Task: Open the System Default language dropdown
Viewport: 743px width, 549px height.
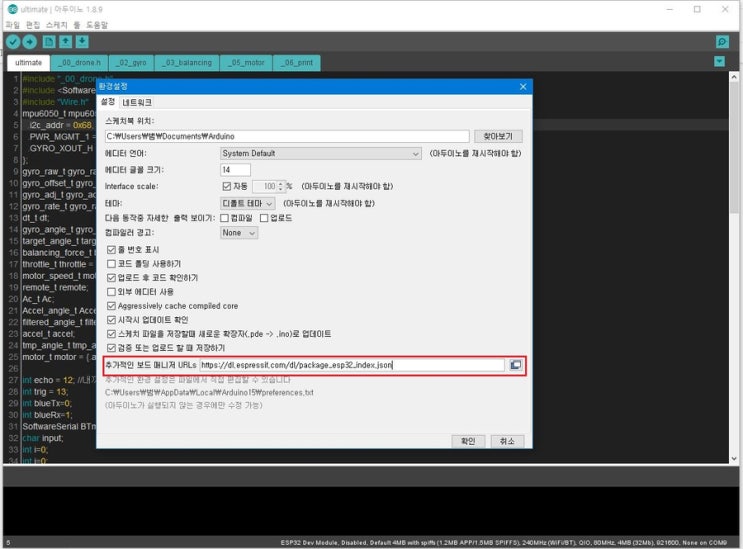Action: click(x=321, y=153)
